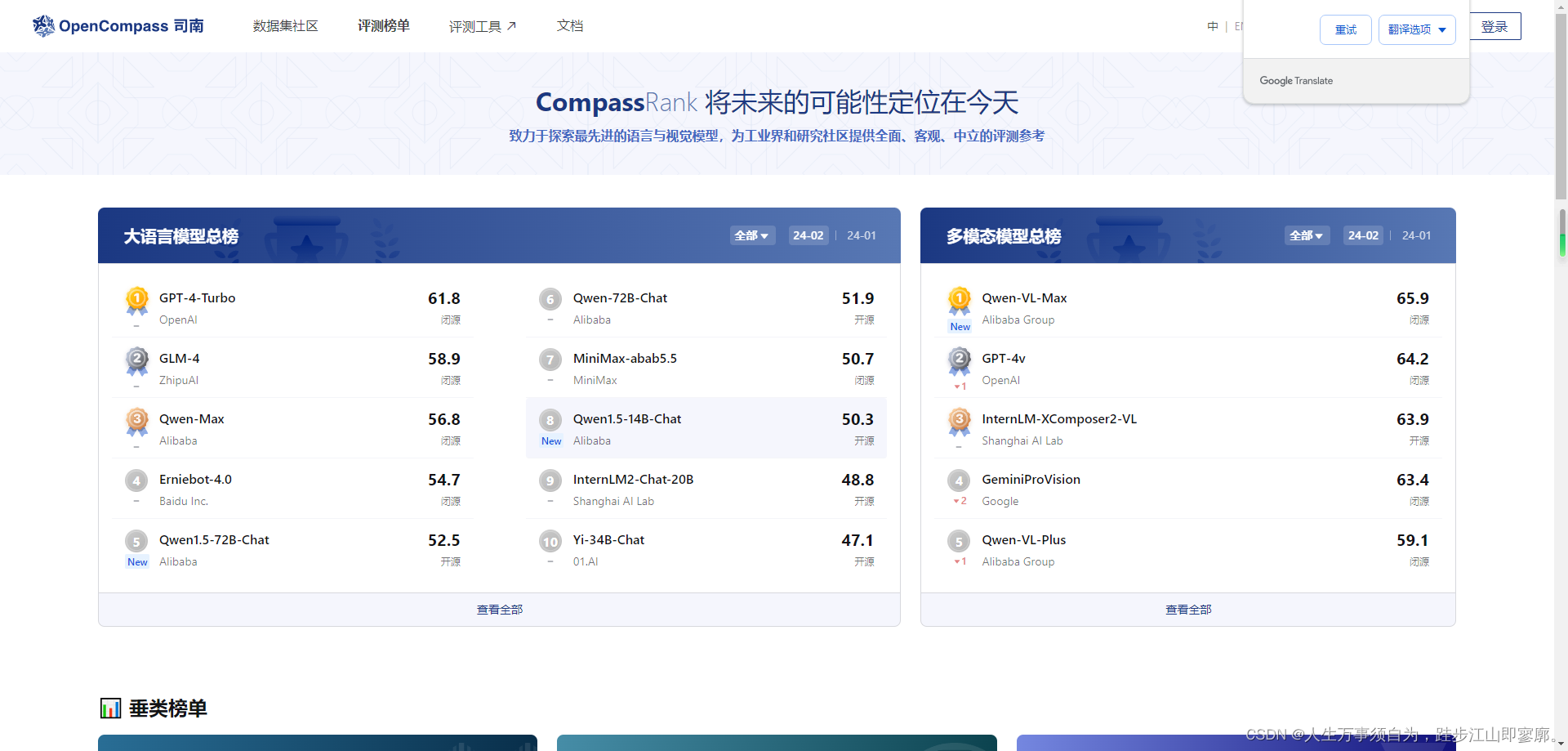The image size is (1568, 751).
Task: Open the InternLM-XComposer2-VL model entry
Action: (1188, 428)
